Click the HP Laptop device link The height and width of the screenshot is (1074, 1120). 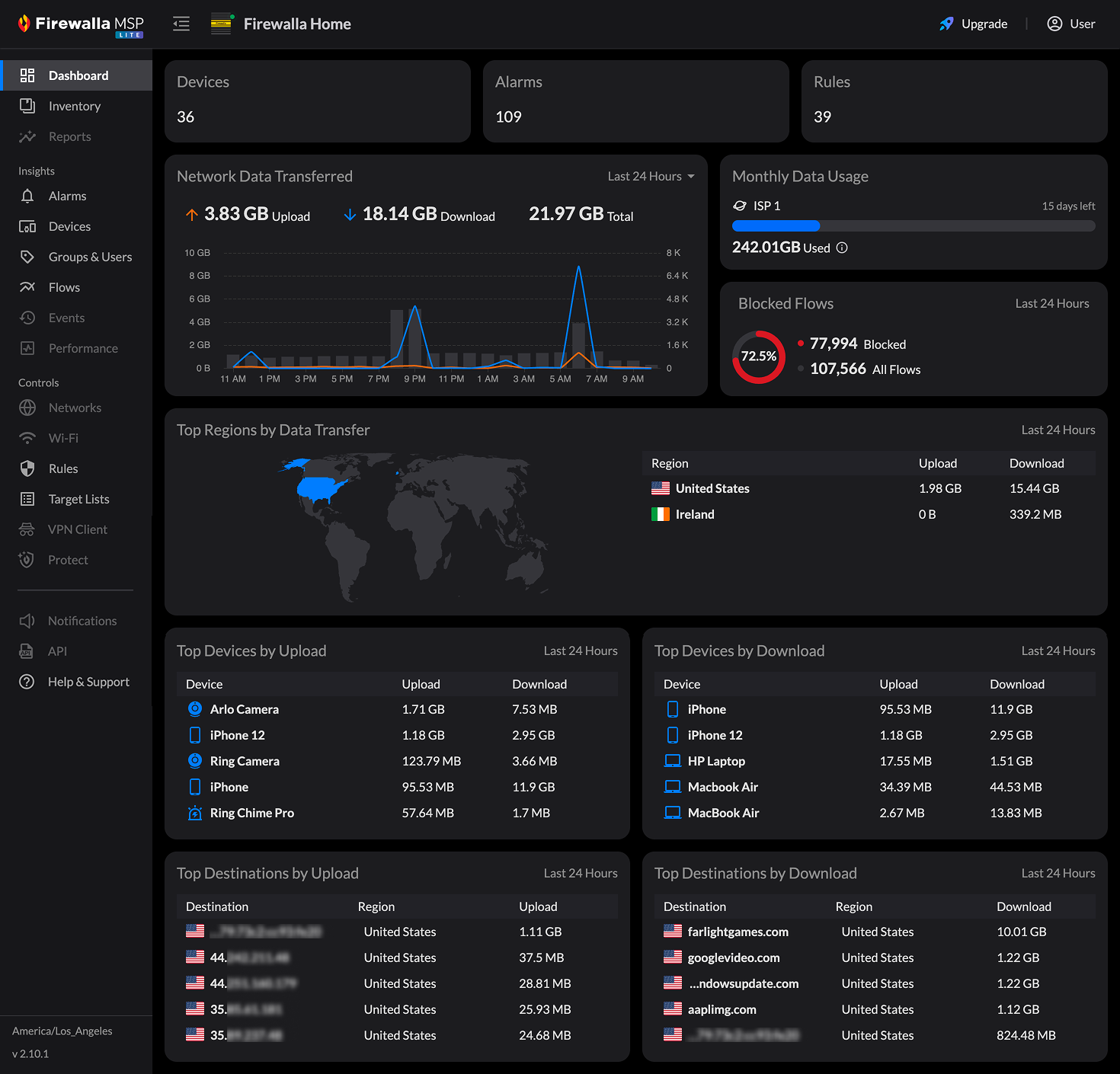tap(716, 761)
